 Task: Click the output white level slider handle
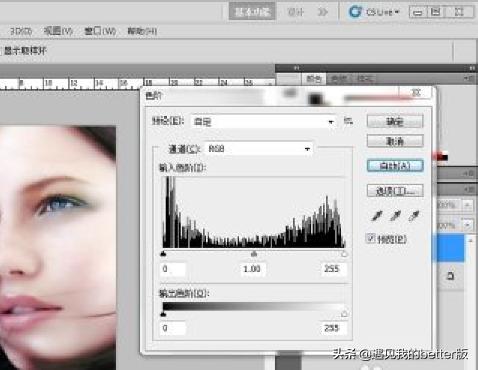coord(344,314)
